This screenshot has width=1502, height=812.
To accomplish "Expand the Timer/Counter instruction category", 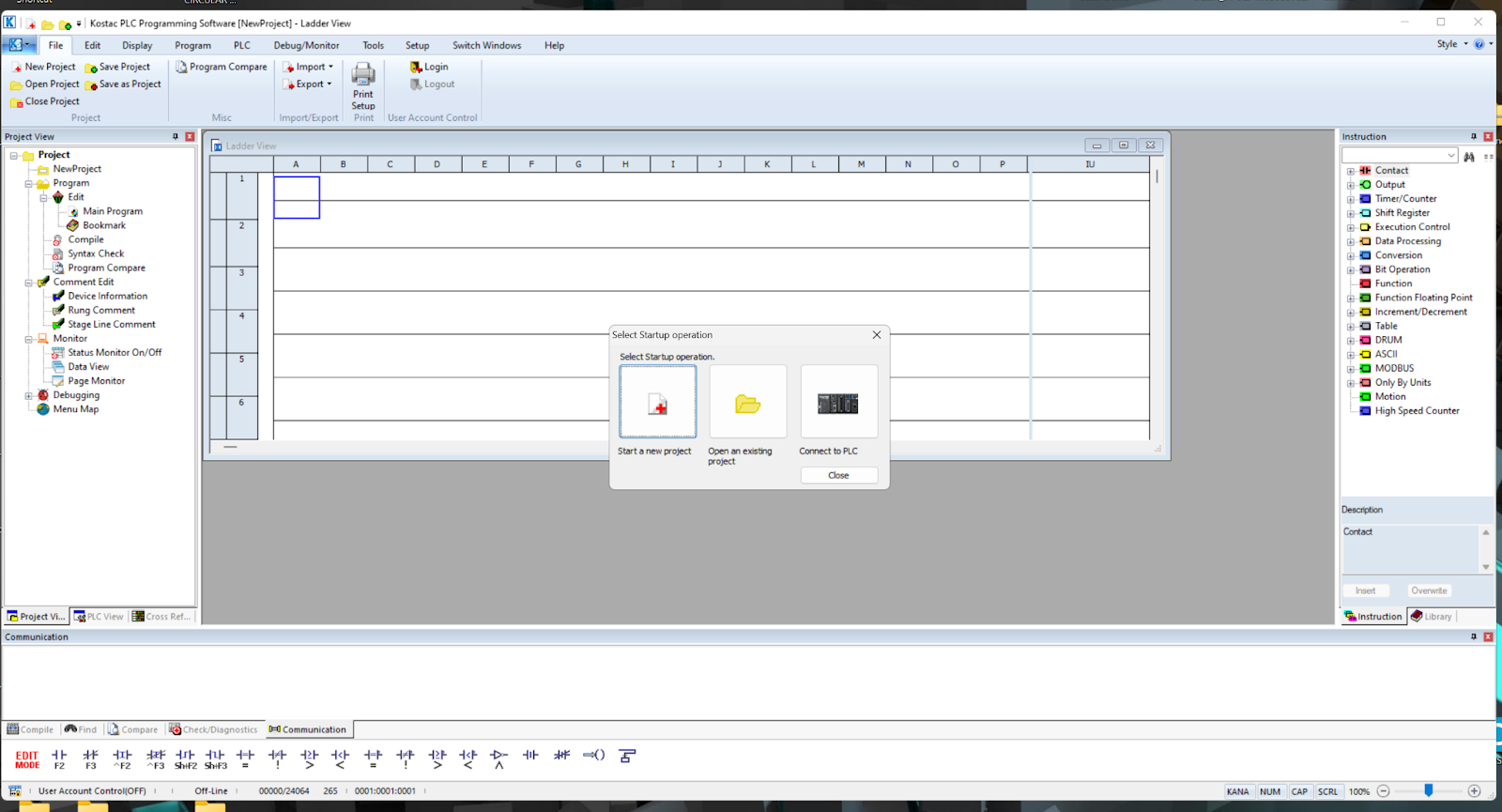I will tap(1351, 199).
